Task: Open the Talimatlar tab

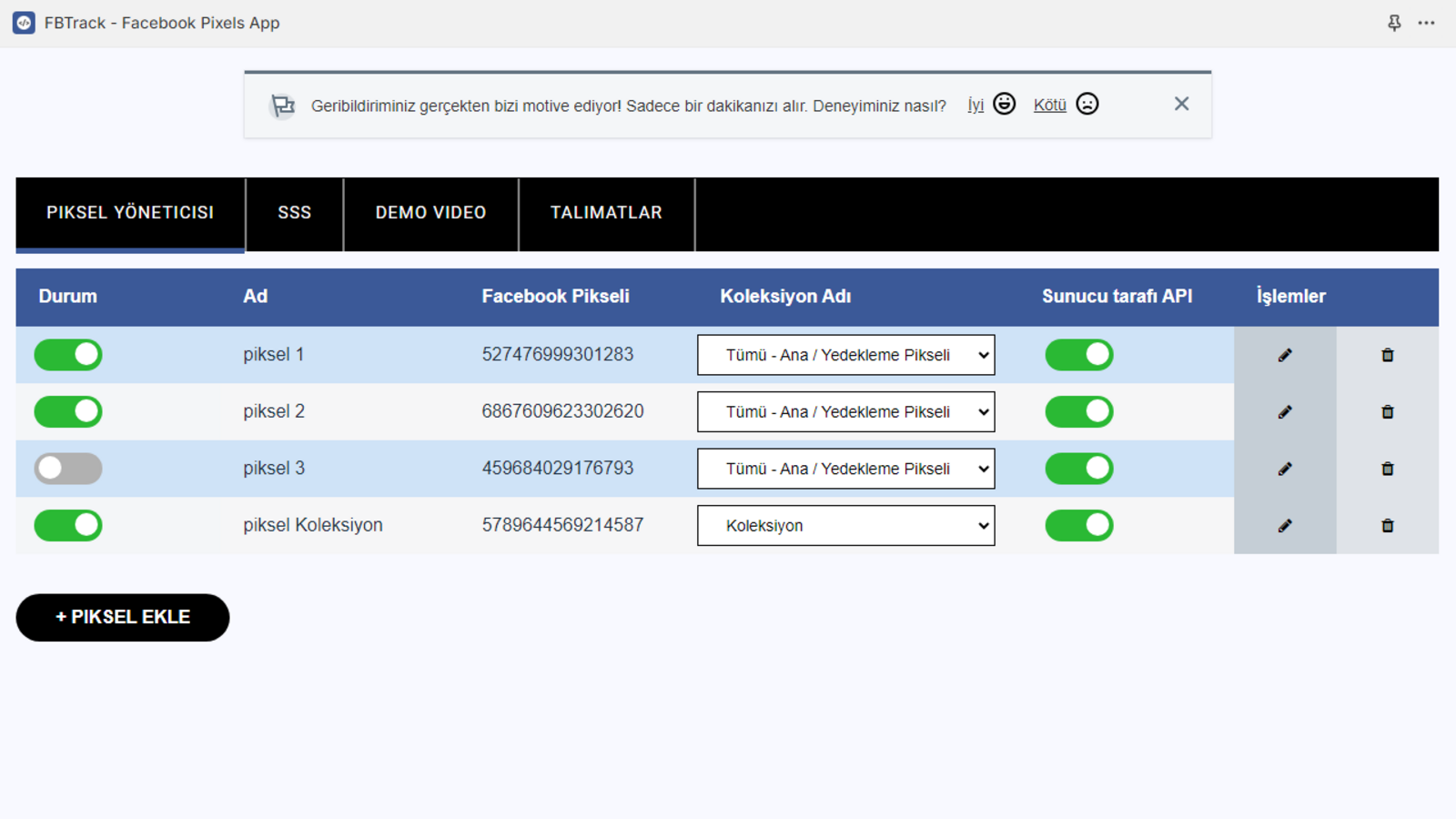Action: tap(606, 213)
